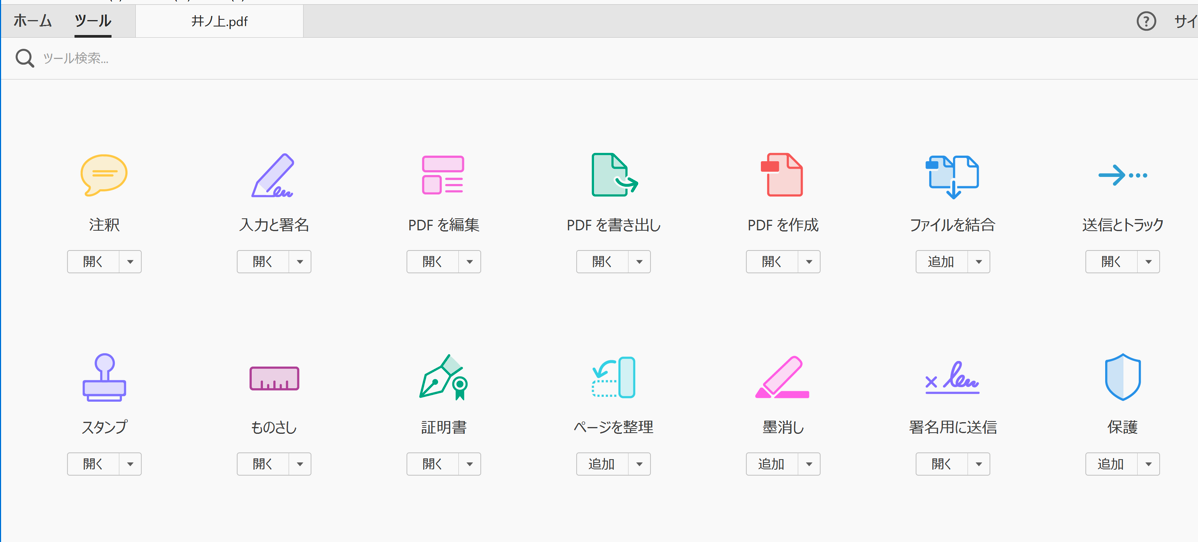Select the 墨消し redact marker icon
Image resolution: width=1198 pixels, height=542 pixels.
pos(782,377)
